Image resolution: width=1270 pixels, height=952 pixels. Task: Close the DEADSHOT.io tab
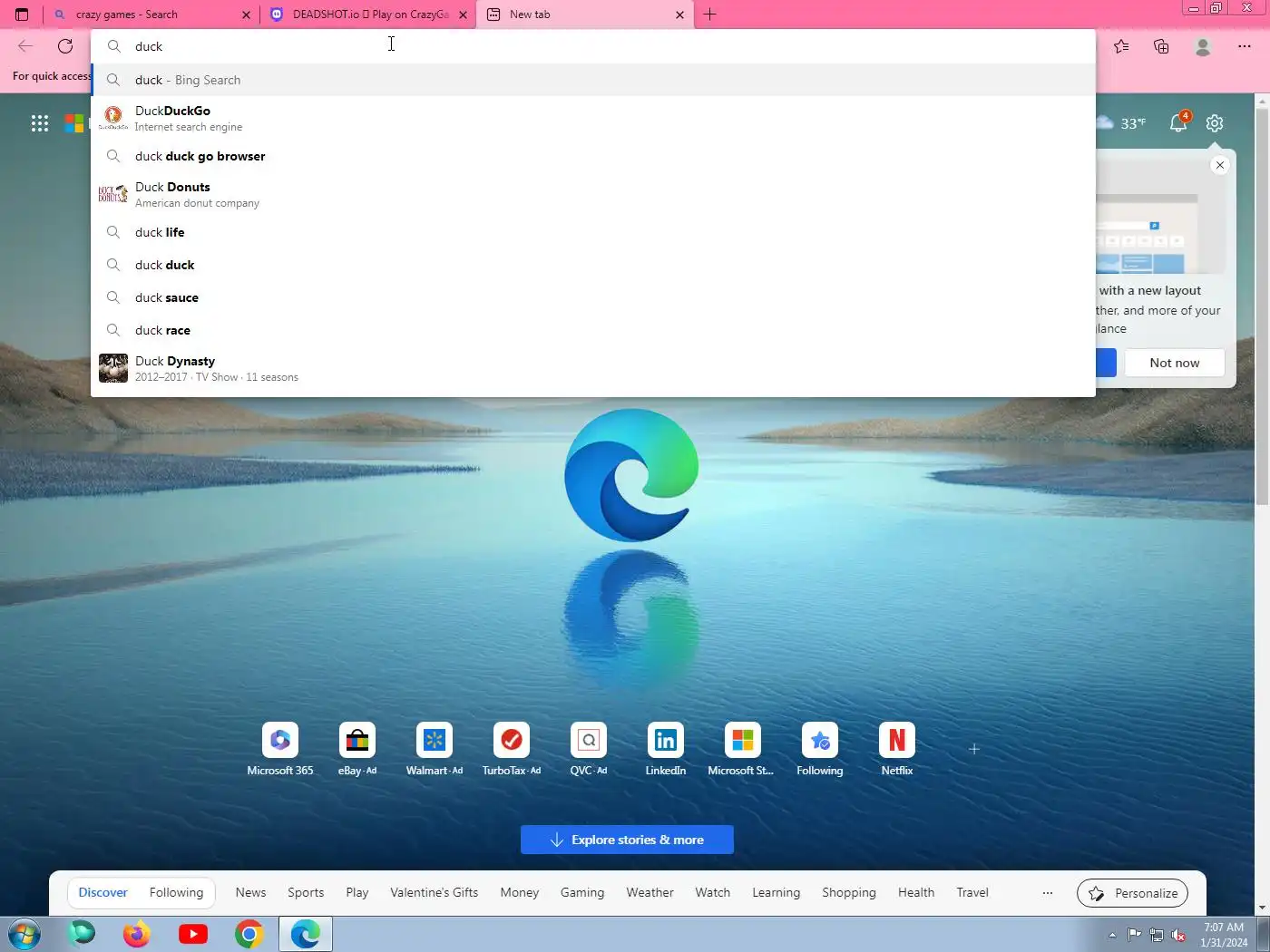(x=463, y=15)
